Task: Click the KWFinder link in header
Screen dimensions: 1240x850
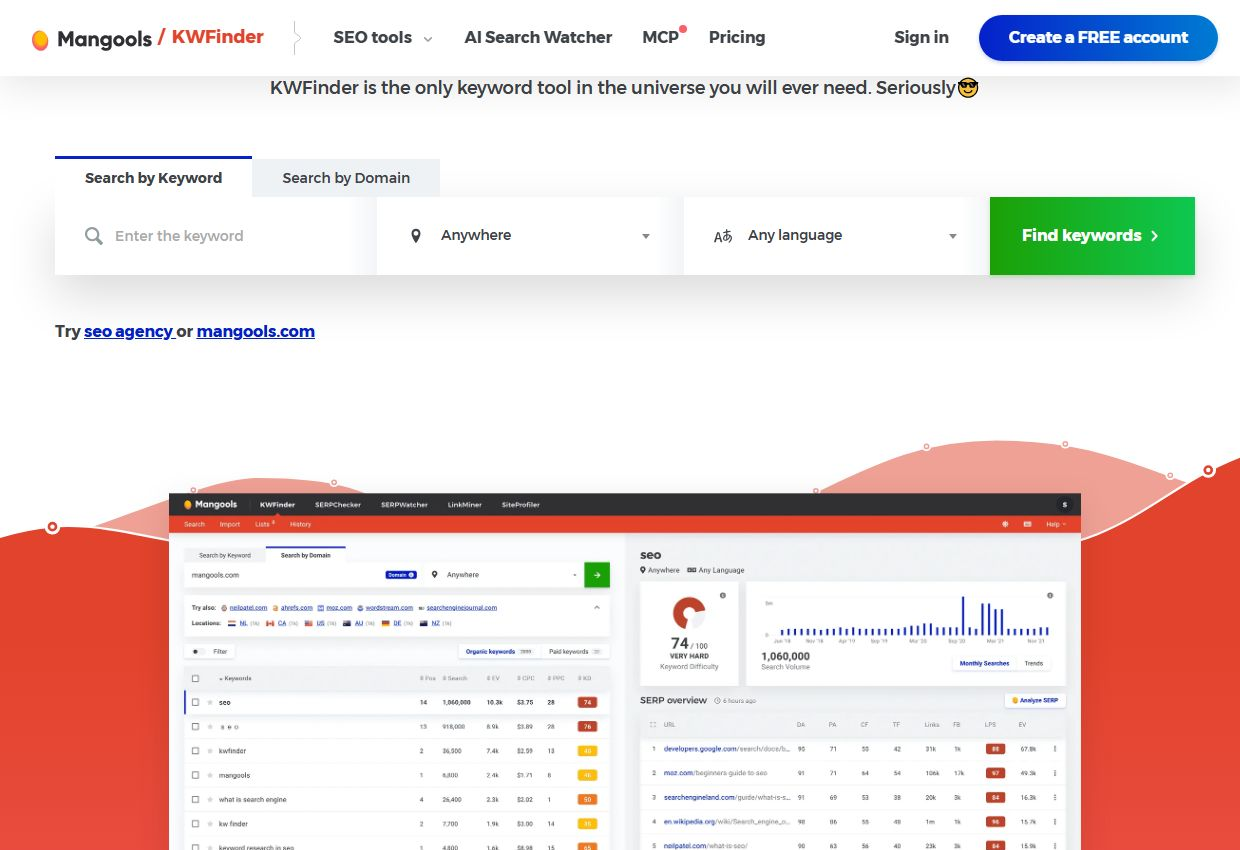Action: (218, 38)
